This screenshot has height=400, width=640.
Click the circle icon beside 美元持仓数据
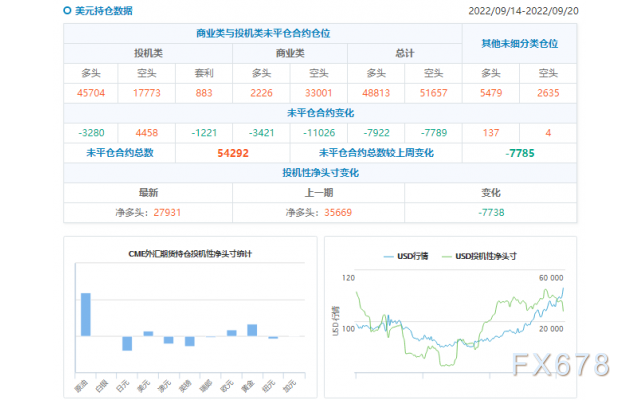coord(67,11)
